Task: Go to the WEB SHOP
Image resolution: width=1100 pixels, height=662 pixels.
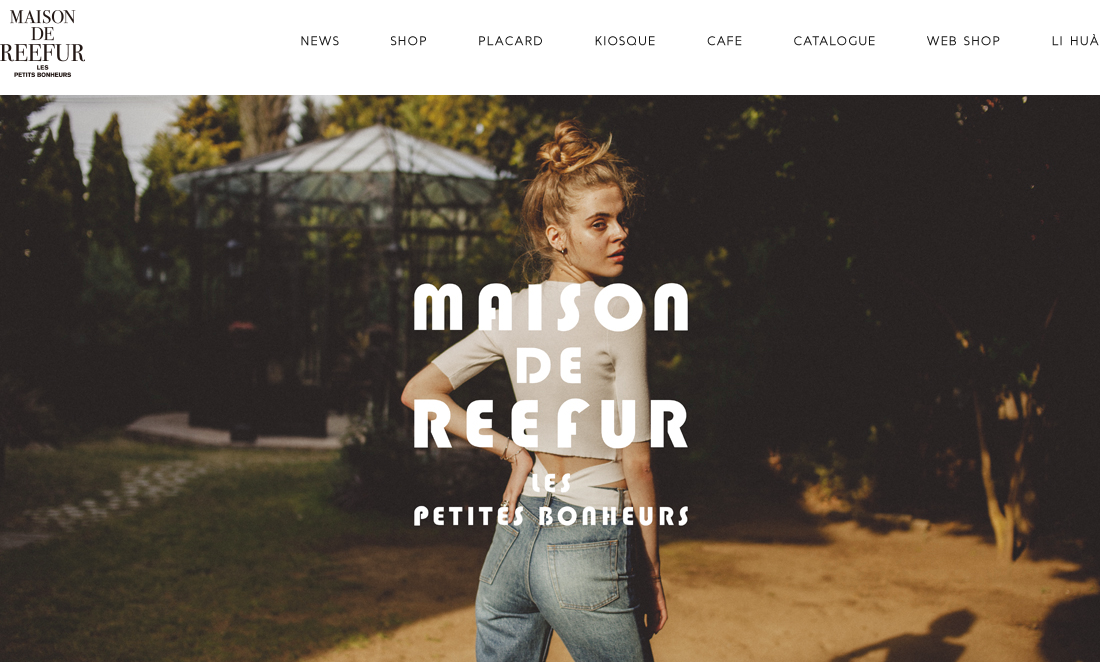Action: click(x=963, y=41)
